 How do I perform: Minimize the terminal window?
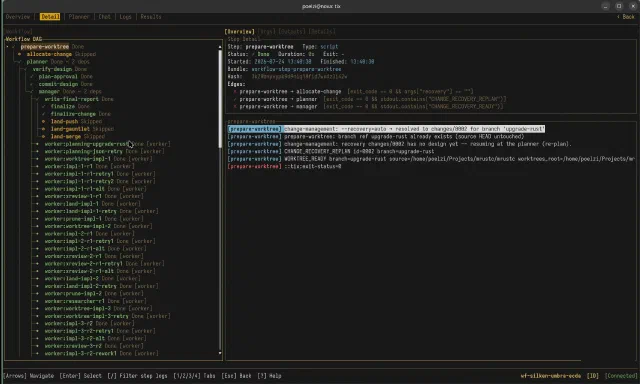pyautogui.click(x=606, y=6)
